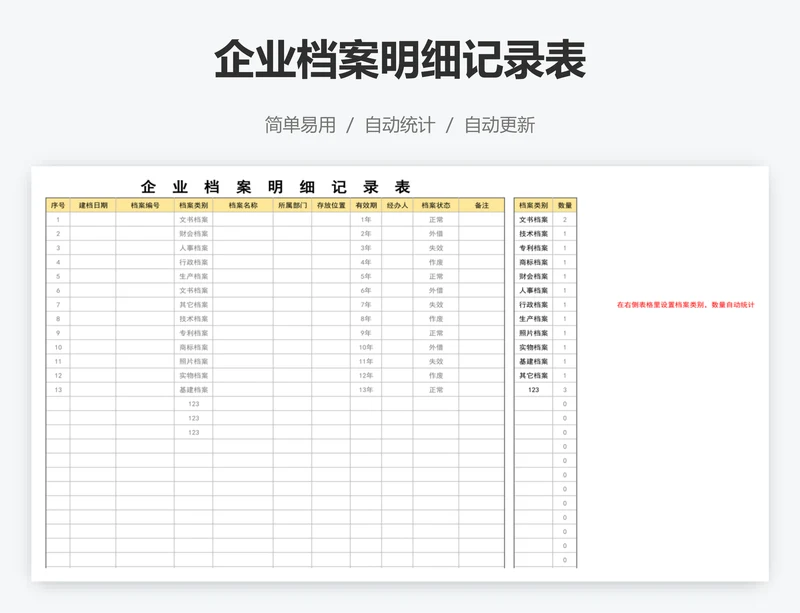Click bold 专利档案 in summary table
This screenshot has height=613, width=800.
533,248
